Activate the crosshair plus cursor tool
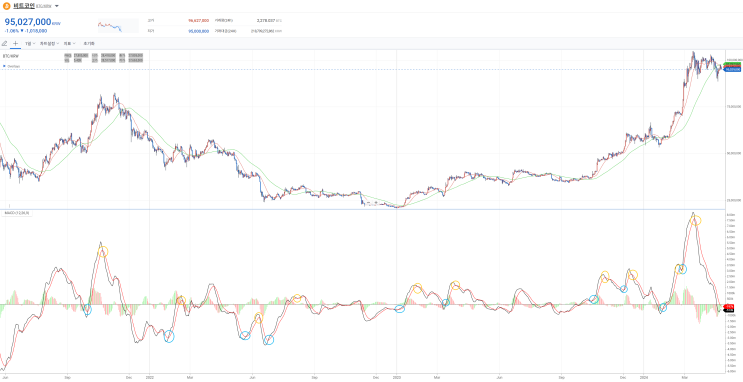Screen dimensions: 743x382 [x=16, y=43]
